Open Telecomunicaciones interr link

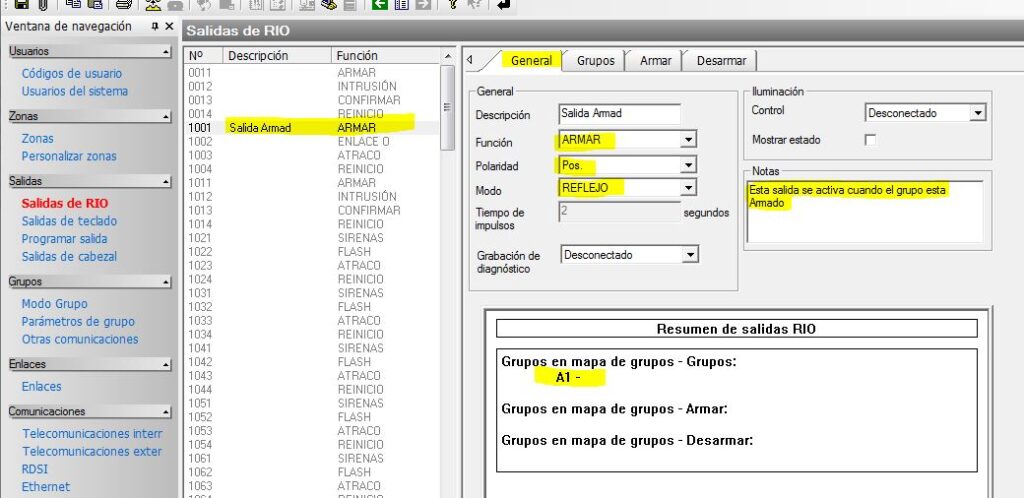[92, 434]
